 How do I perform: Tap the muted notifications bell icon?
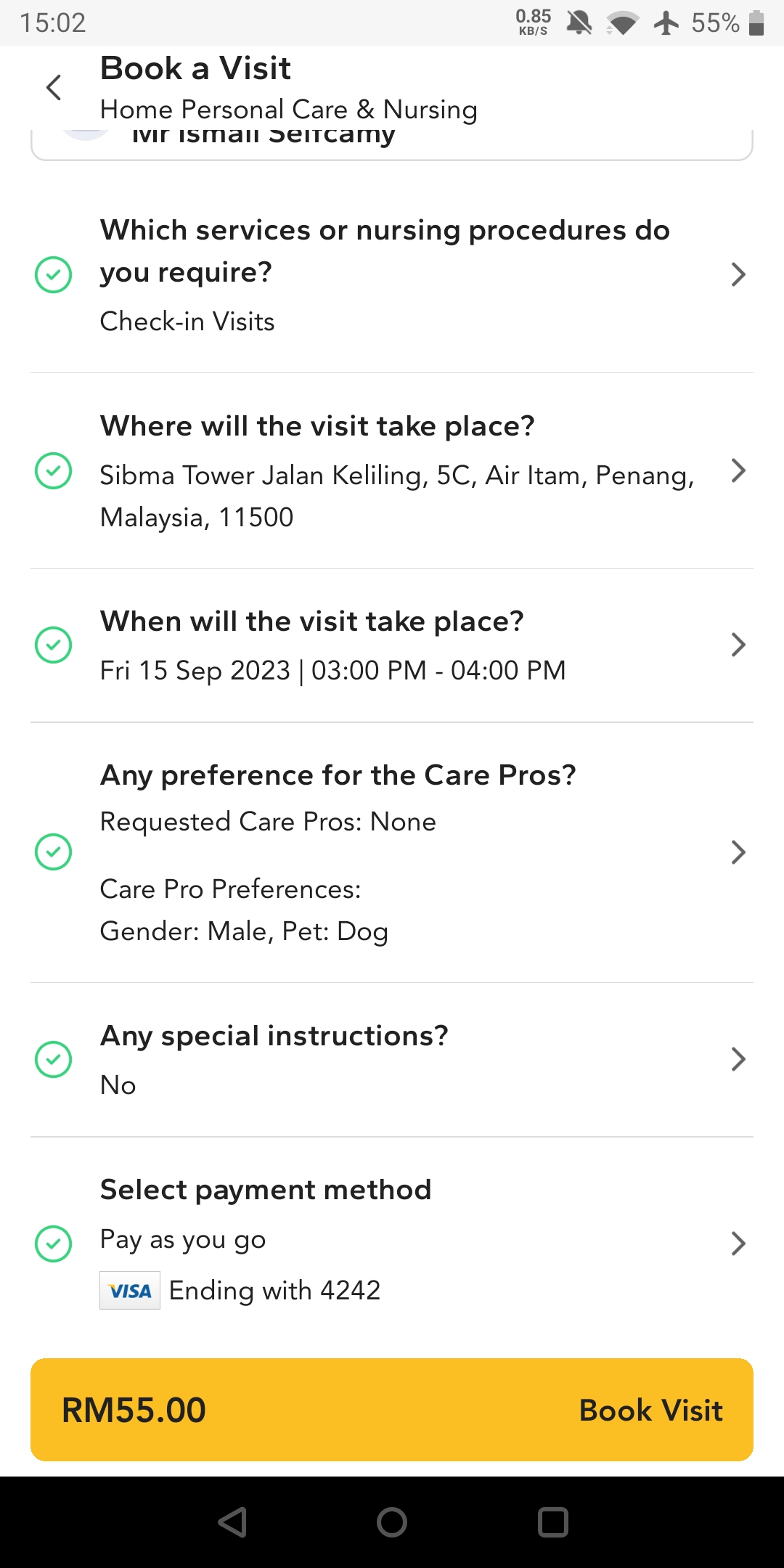click(x=579, y=23)
